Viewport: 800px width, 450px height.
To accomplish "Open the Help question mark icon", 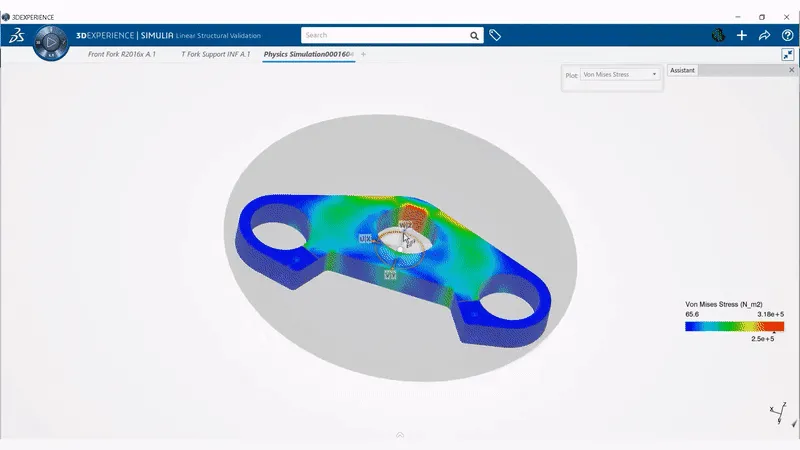I will click(x=787, y=35).
